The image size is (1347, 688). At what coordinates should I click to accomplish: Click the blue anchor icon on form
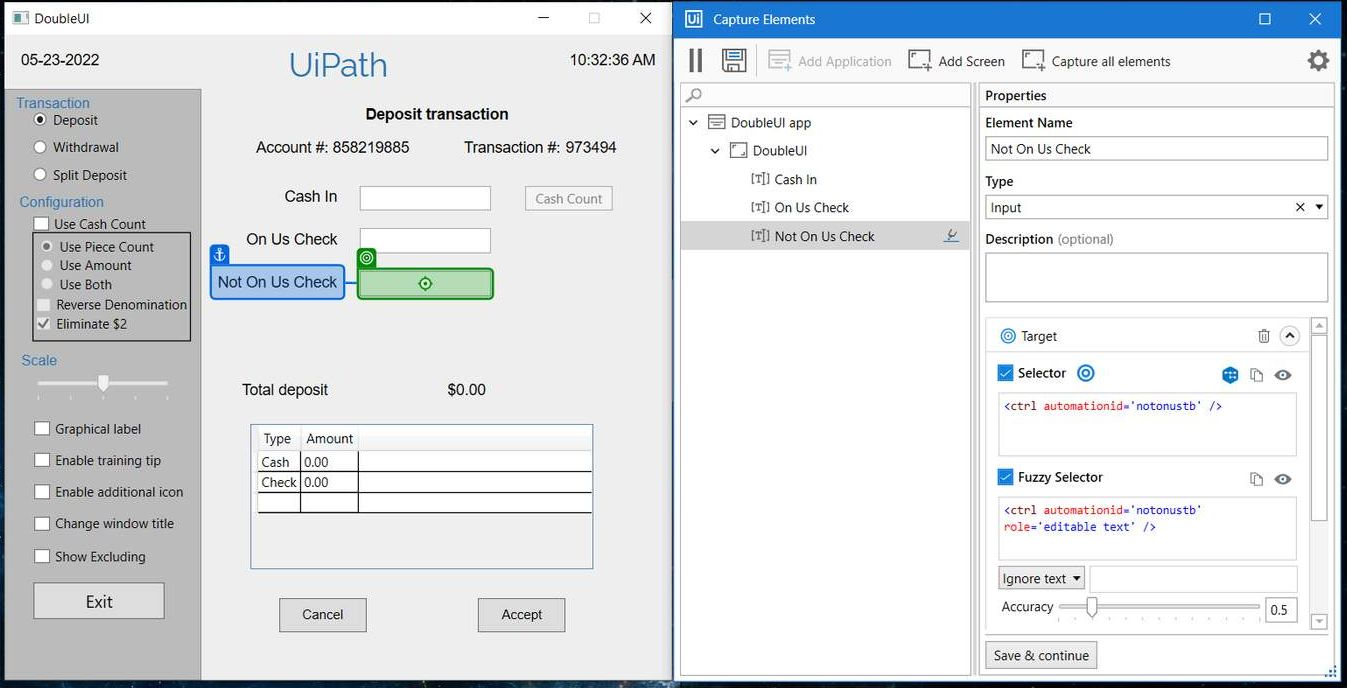[x=221, y=255]
